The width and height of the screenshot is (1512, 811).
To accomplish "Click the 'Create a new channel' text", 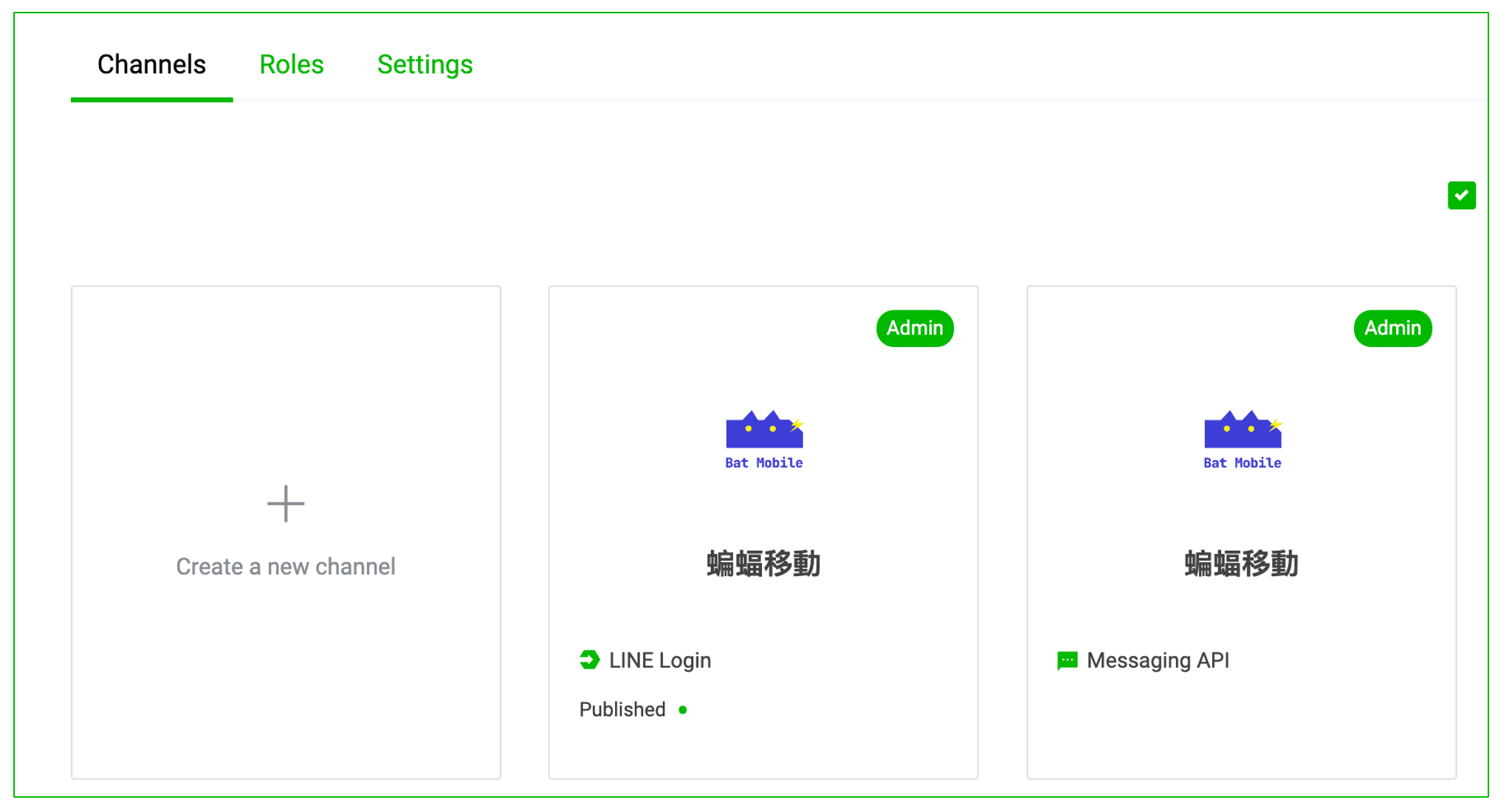I will pos(286,567).
